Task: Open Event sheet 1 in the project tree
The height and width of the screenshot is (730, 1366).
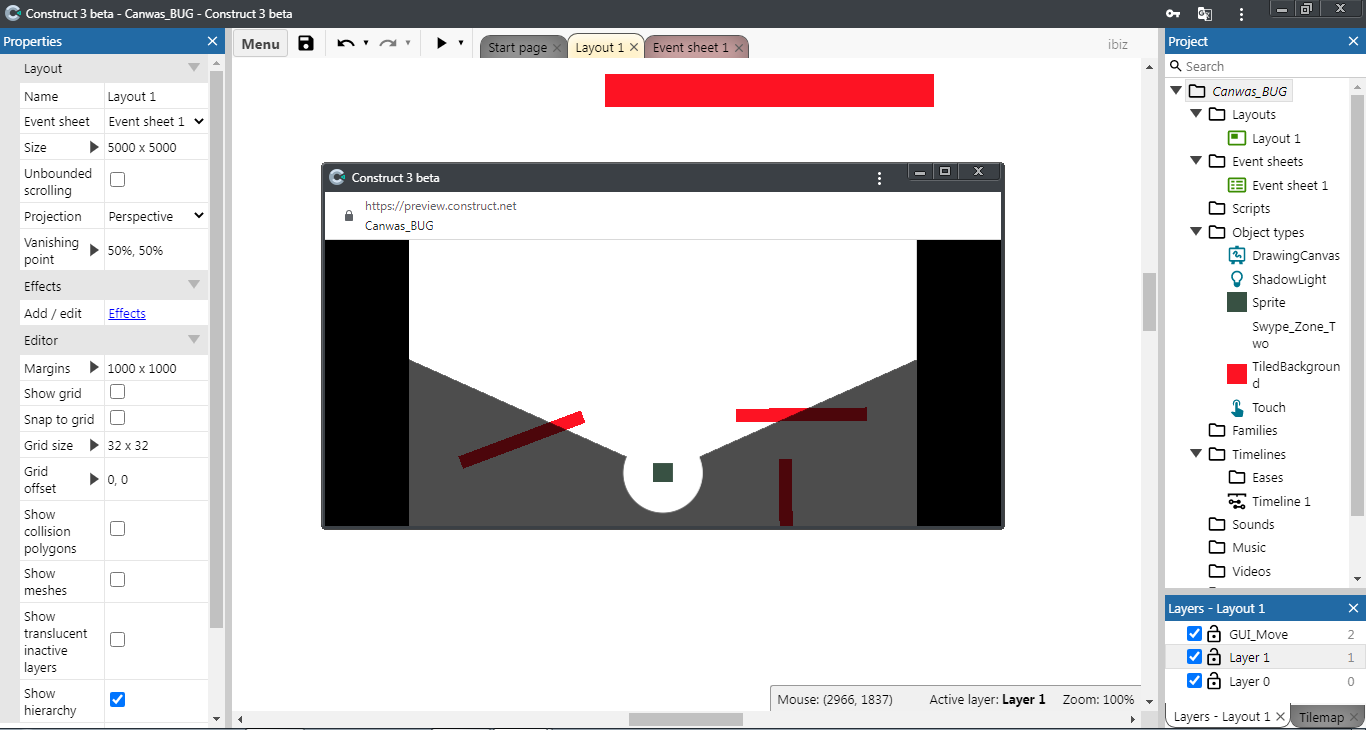Action: [1290, 185]
